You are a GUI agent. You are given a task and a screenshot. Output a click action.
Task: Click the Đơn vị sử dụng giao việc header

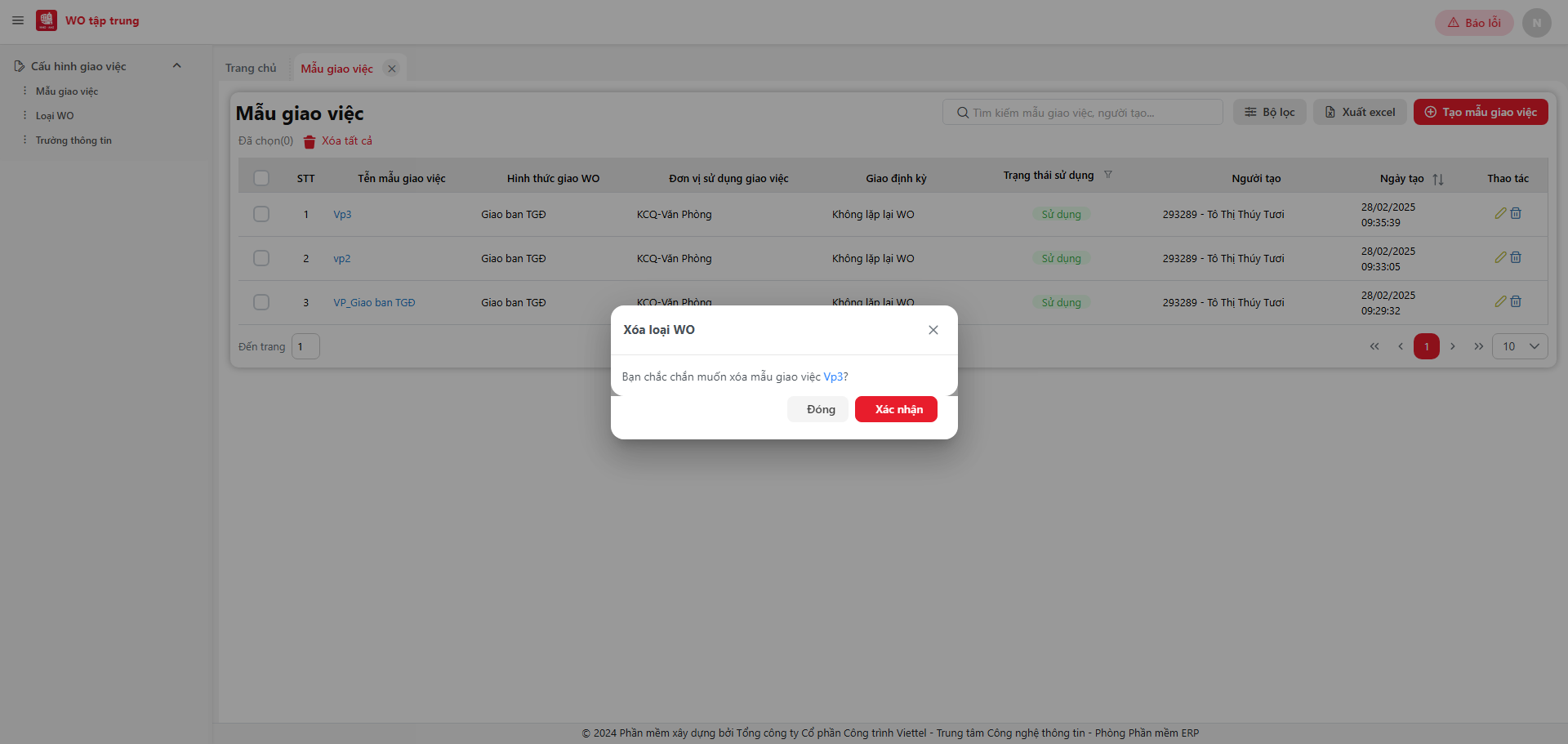[728, 178]
